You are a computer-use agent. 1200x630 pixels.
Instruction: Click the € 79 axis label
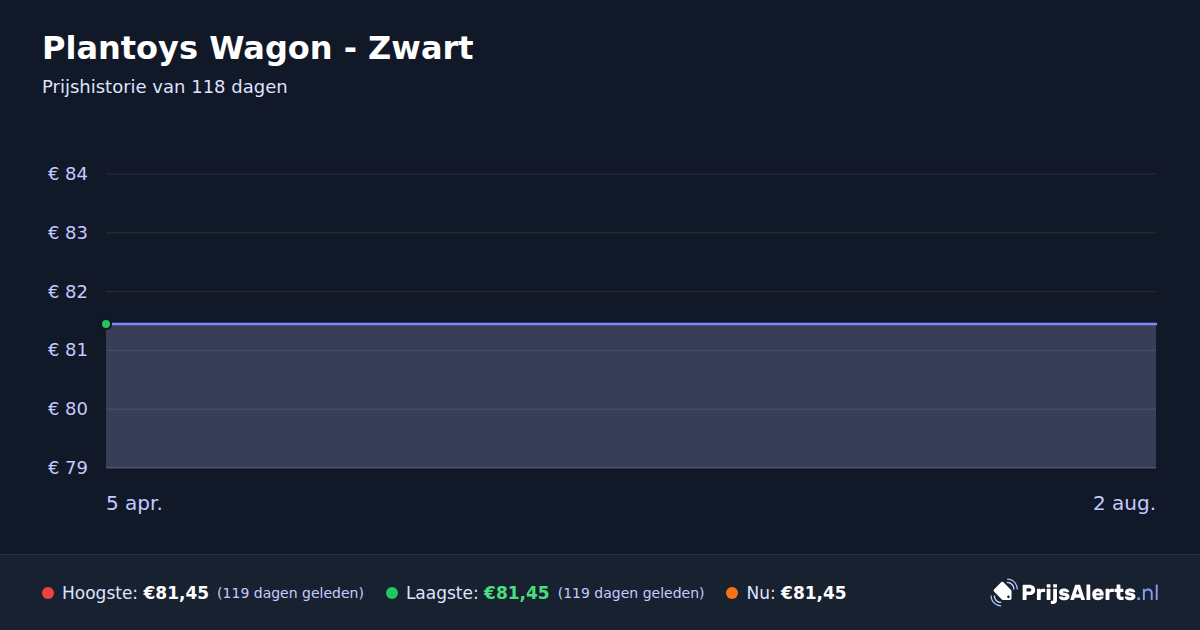pos(68,468)
